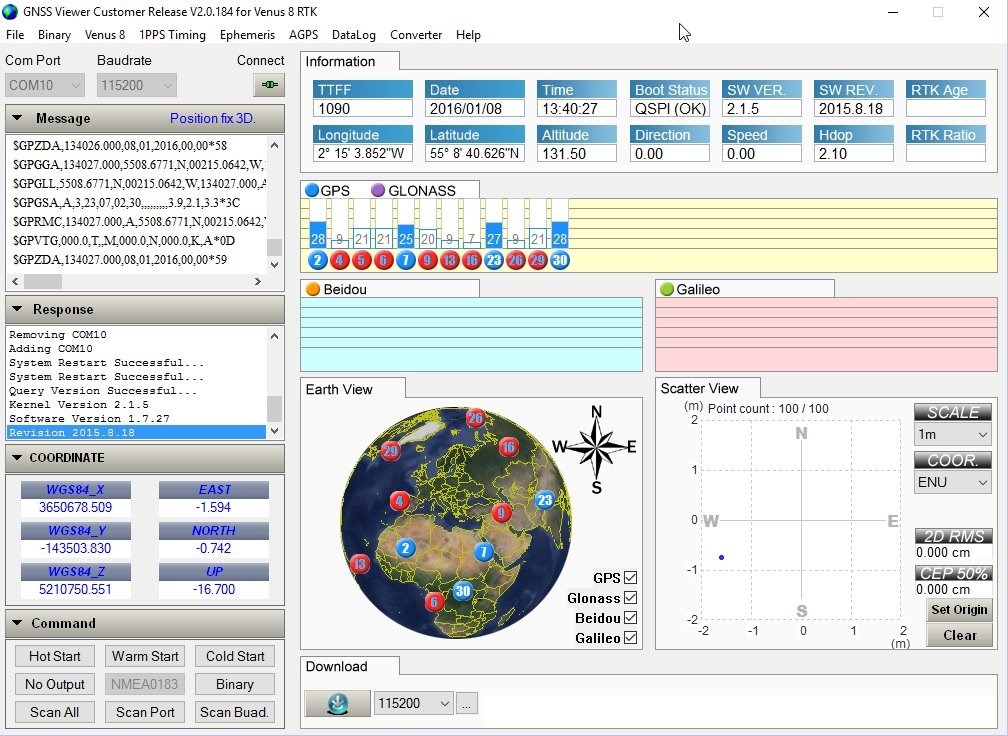Viewport: 1008px width, 736px height.
Task: Click the Download firmware globe icon
Action: [x=337, y=704]
